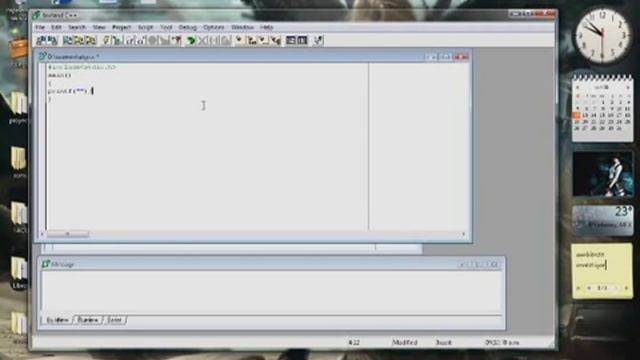Click the editor horizontal scrollbar thumb
The image size is (640, 360).
(68, 234)
